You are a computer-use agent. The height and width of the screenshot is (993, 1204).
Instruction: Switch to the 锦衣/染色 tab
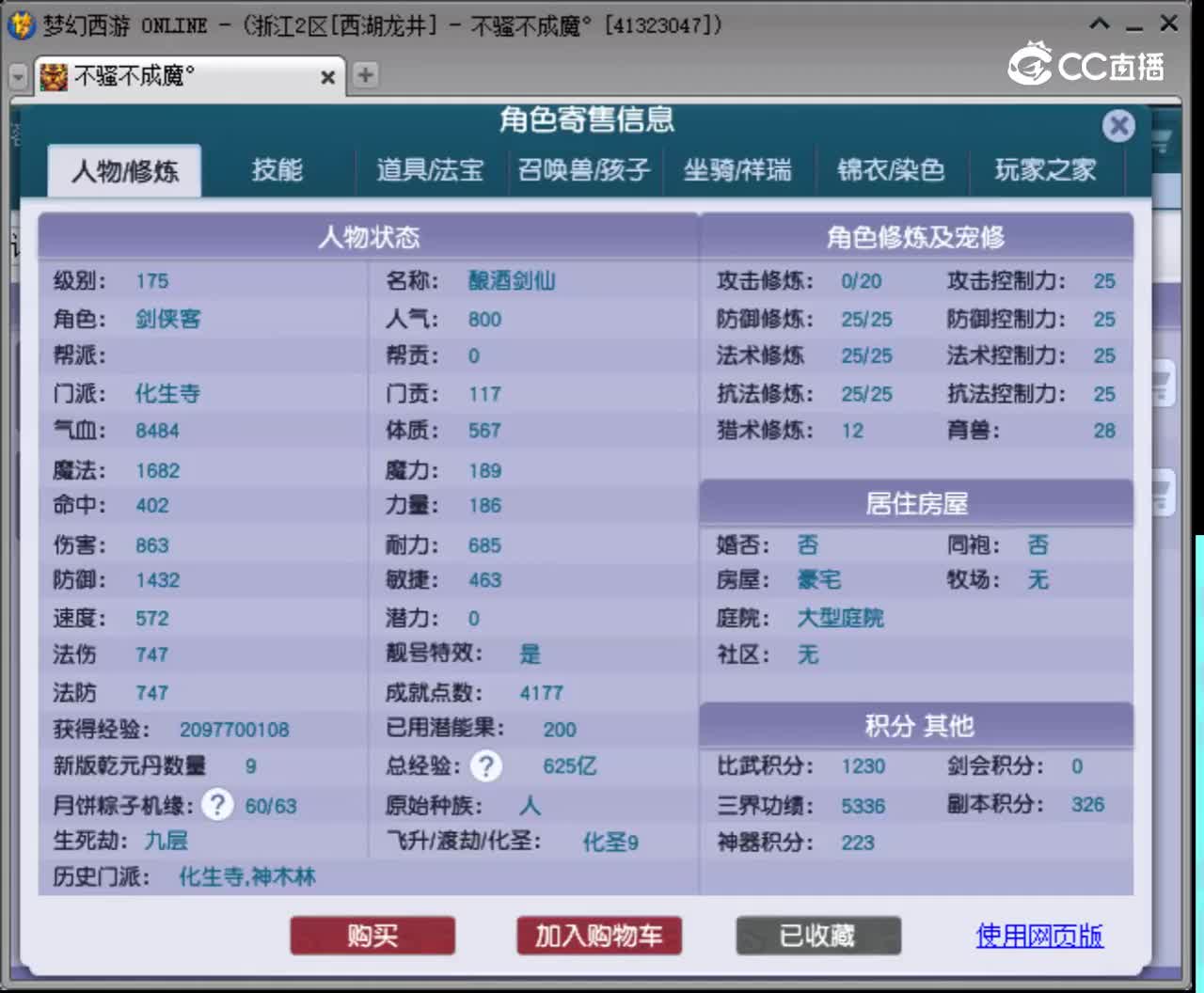pyautogui.click(x=890, y=170)
